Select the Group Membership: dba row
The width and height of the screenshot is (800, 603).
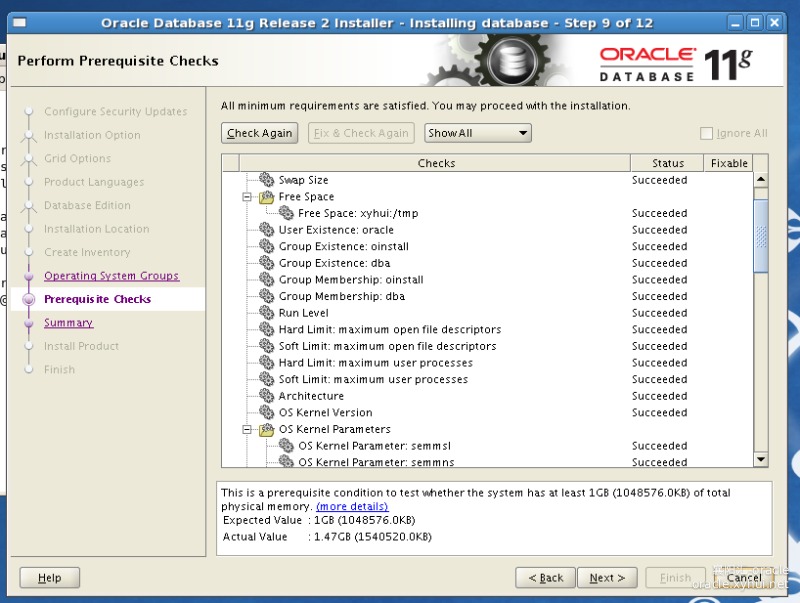coord(487,296)
